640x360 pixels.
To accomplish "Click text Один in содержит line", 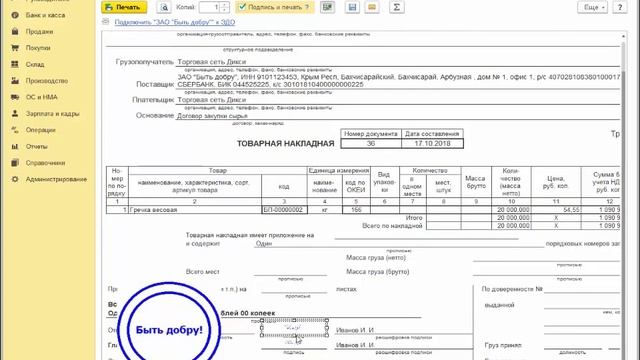I will coord(264,244).
